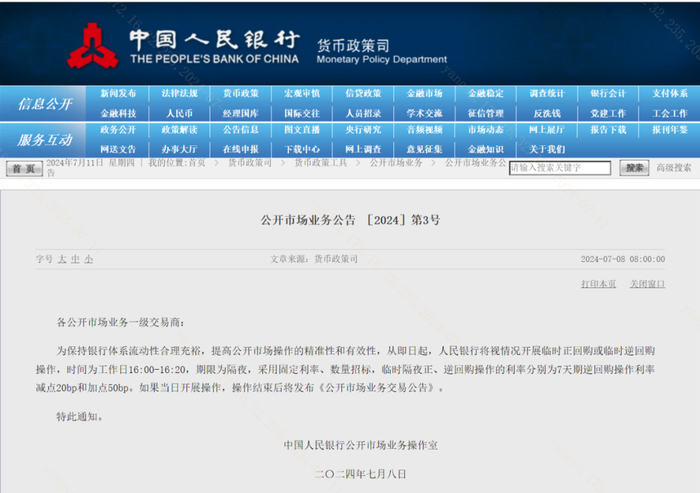The height and width of the screenshot is (493, 700).
Task: Click the 服务互动 section label
Action: pos(45,140)
